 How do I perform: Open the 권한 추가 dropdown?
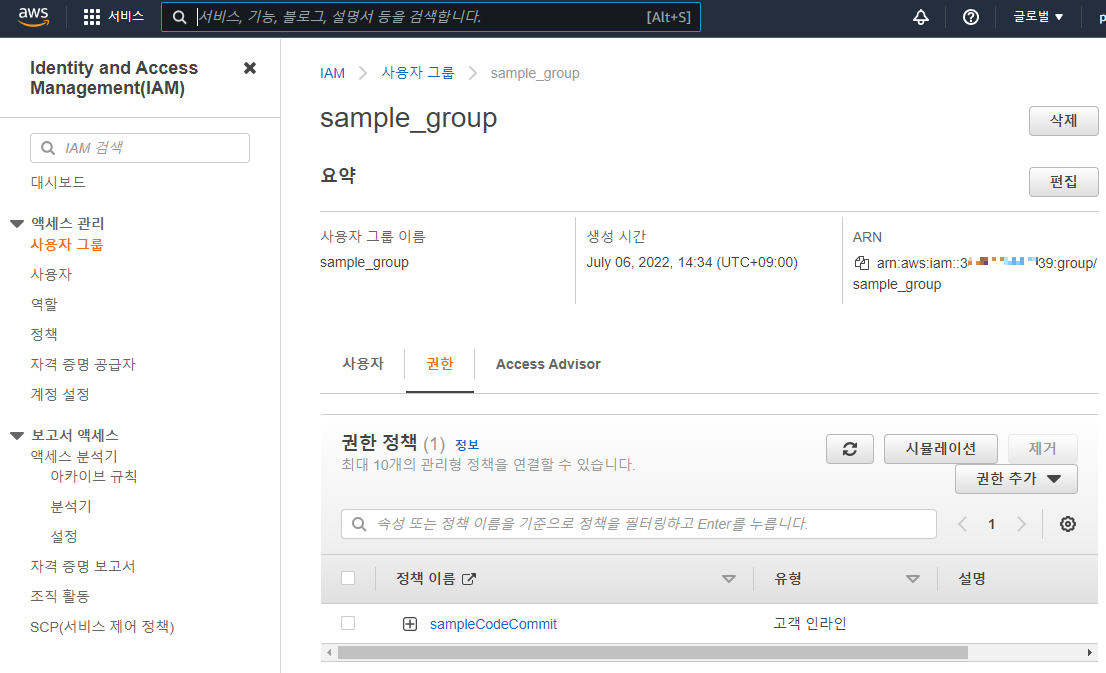(x=1016, y=479)
